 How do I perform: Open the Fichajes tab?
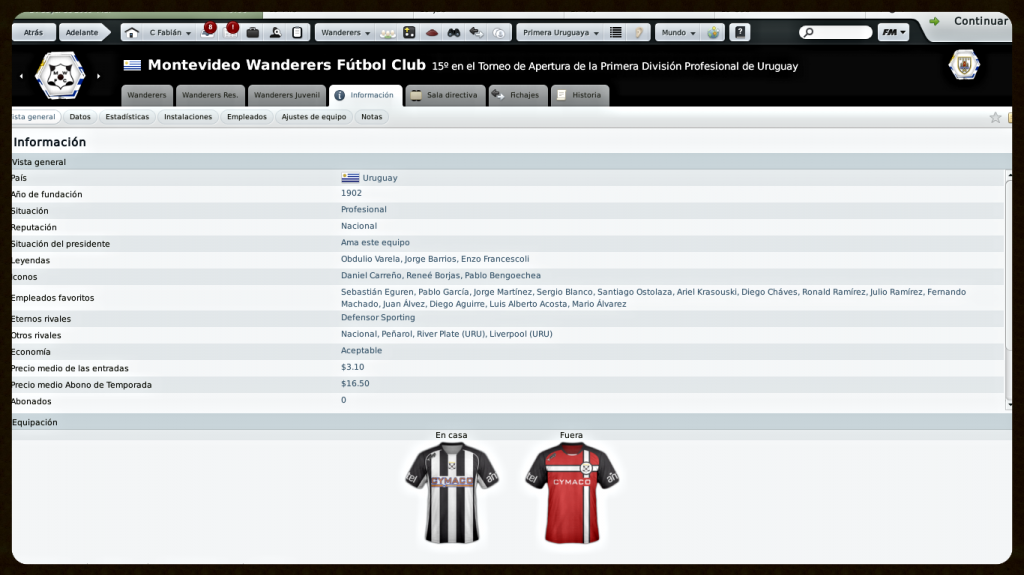517,95
